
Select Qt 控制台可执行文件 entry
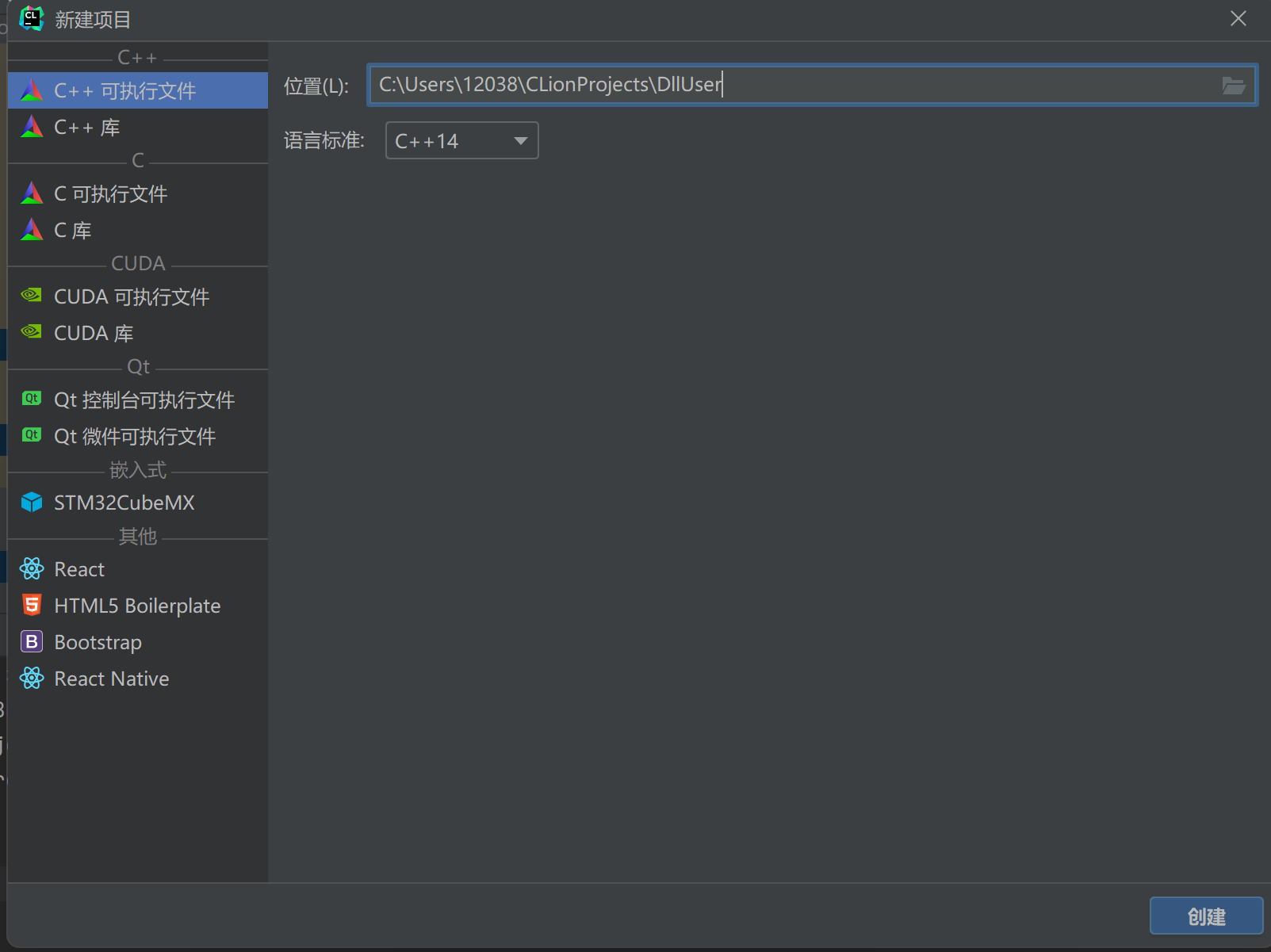click(138, 400)
